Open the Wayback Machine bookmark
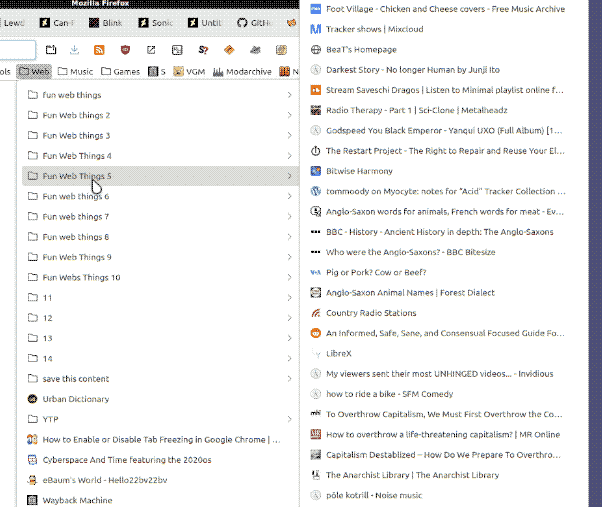This screenshot has height=507, width=602. click(x=160, y=500)
